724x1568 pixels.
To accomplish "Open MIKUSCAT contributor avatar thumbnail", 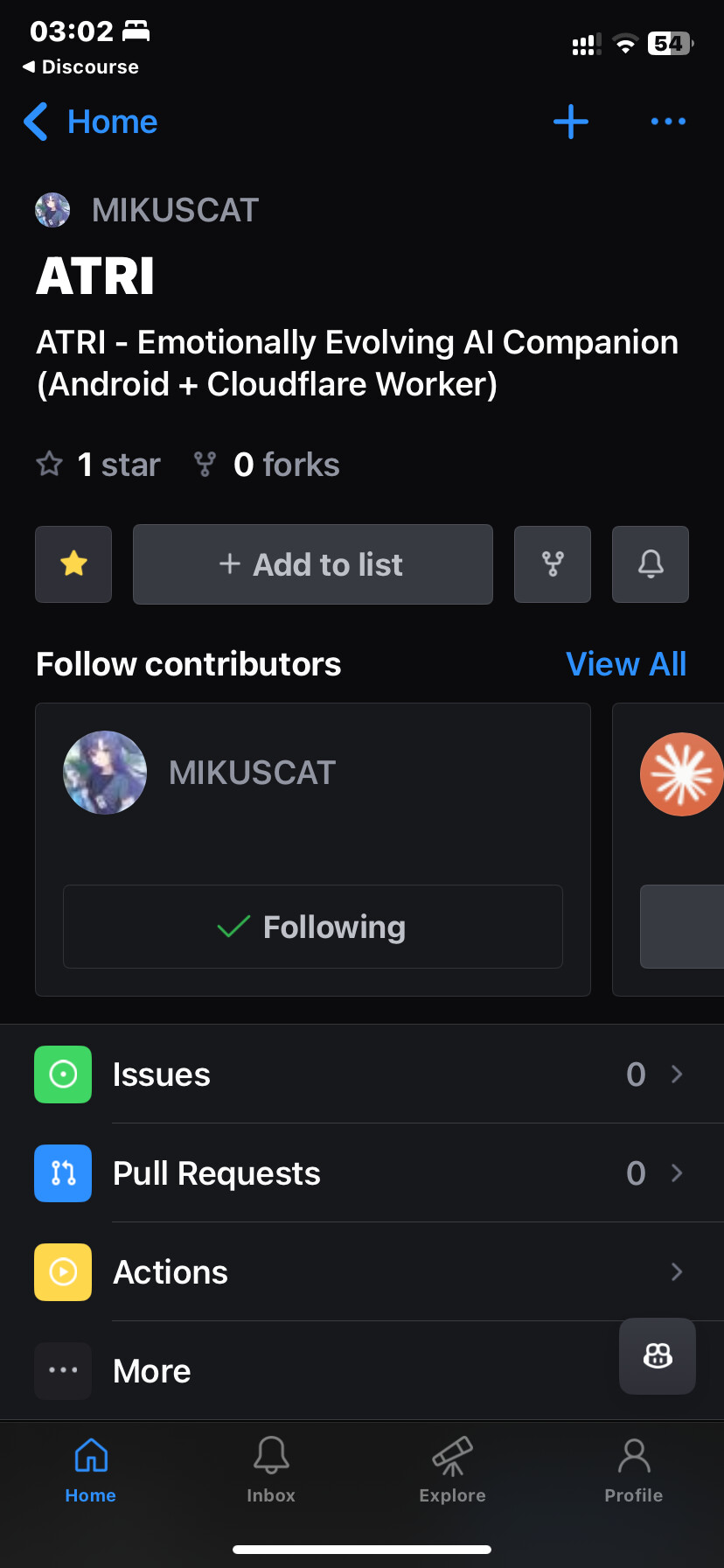I will [x=105, y=773].
